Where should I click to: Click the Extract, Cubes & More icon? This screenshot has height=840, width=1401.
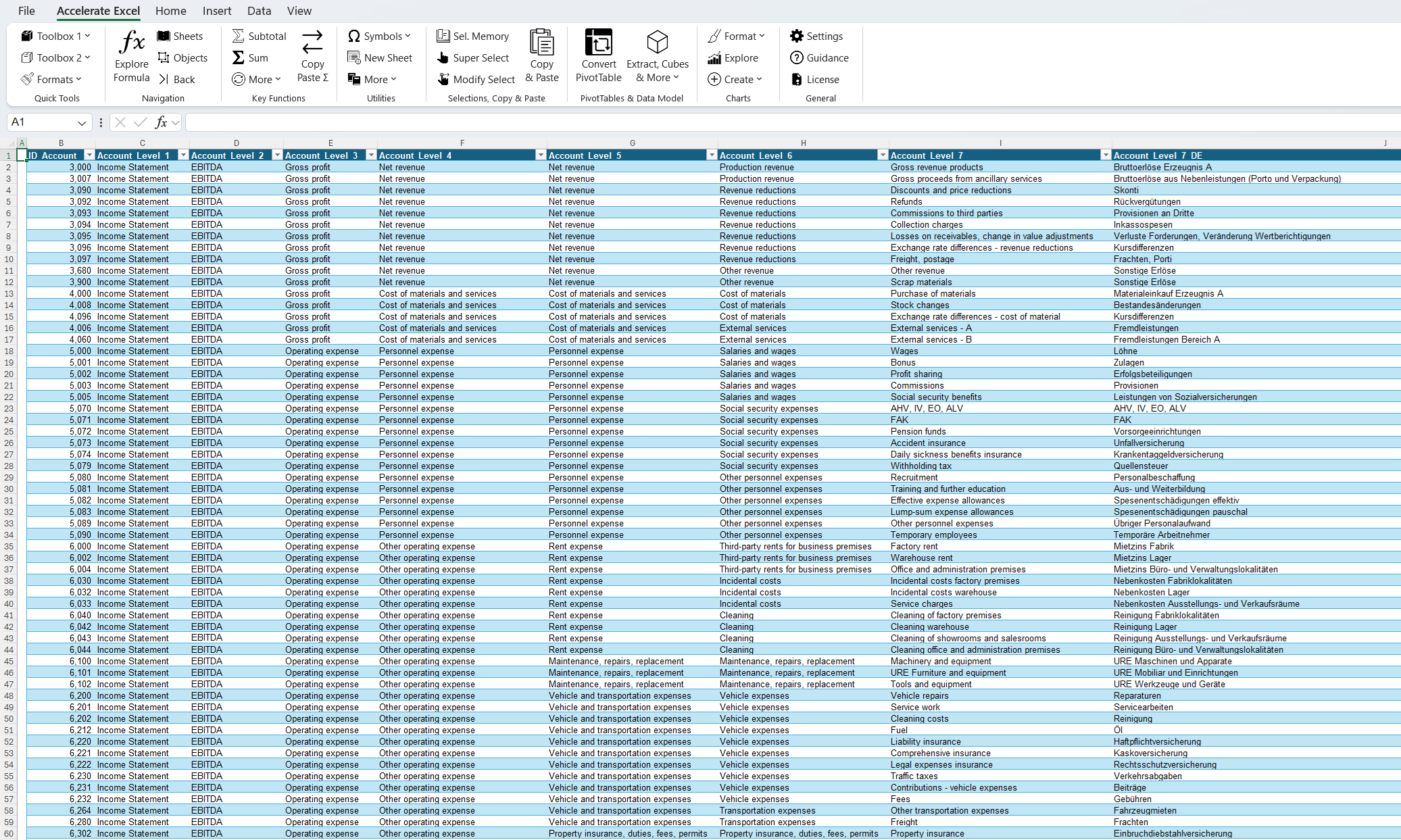pyautogui.click(x=657, y=43)
